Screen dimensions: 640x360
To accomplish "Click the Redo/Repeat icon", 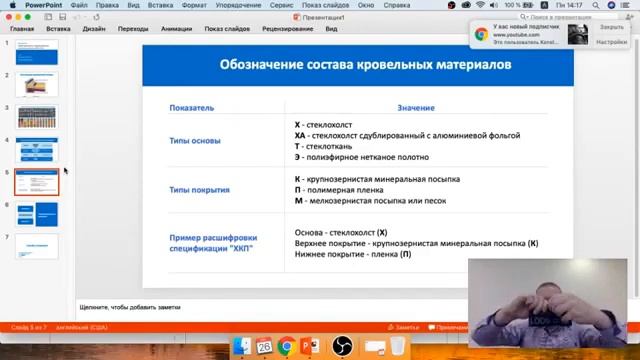I will click(x=96, y=17).
